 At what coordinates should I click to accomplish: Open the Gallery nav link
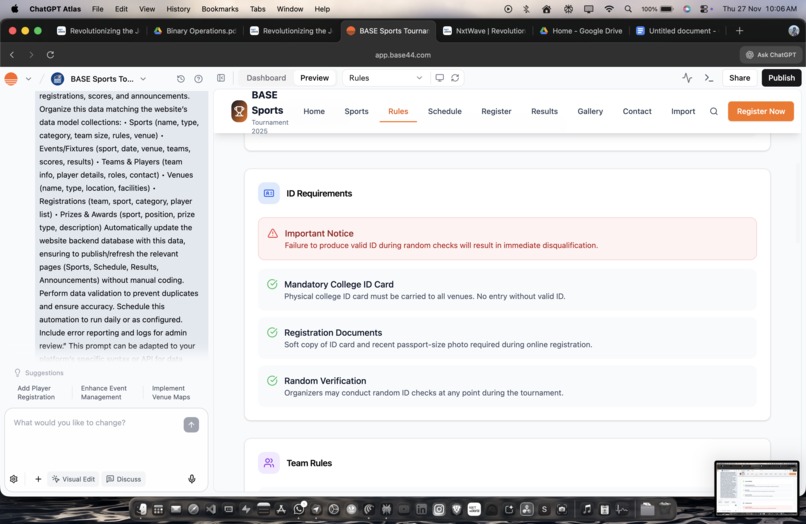pos(590,111)
